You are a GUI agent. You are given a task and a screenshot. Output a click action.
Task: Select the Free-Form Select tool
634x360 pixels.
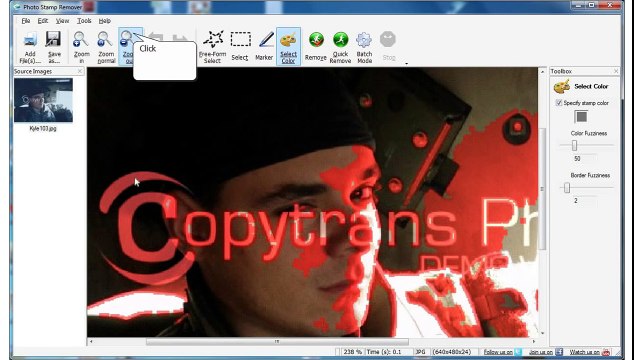[212, 47]
